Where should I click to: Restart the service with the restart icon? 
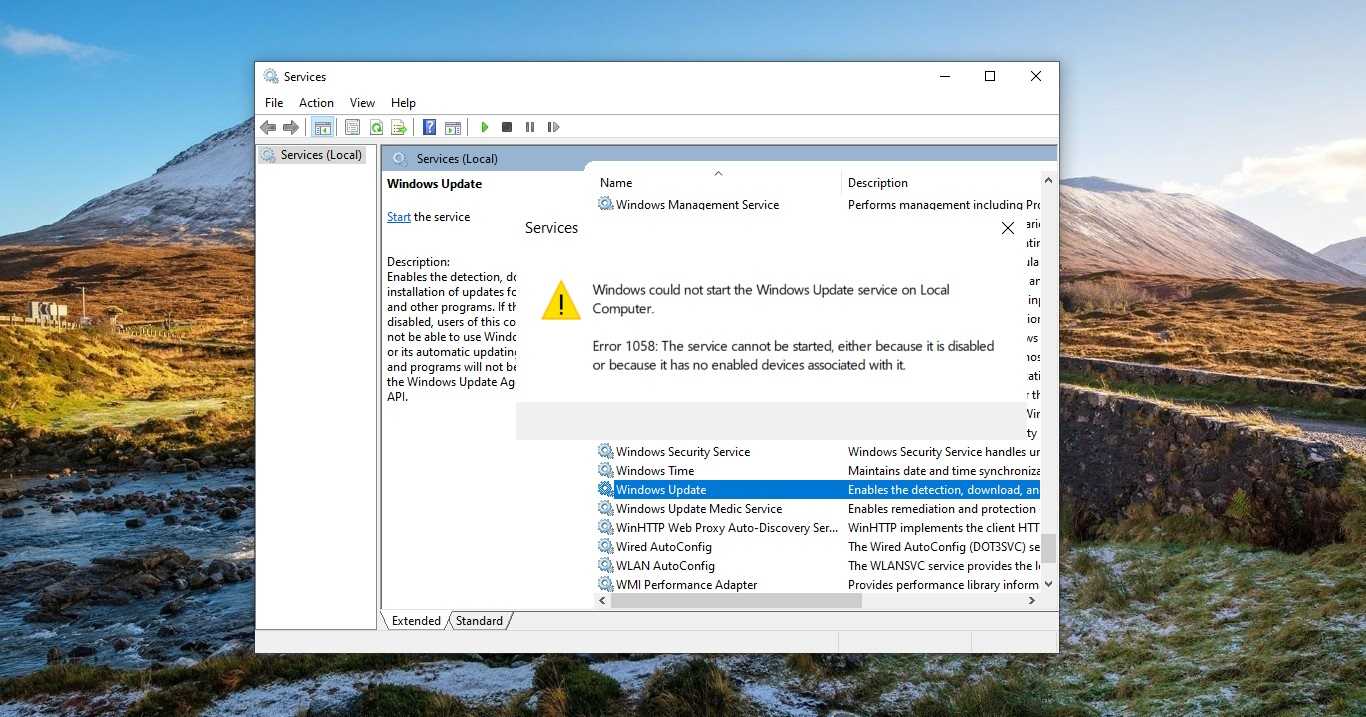tap(553, 127)
